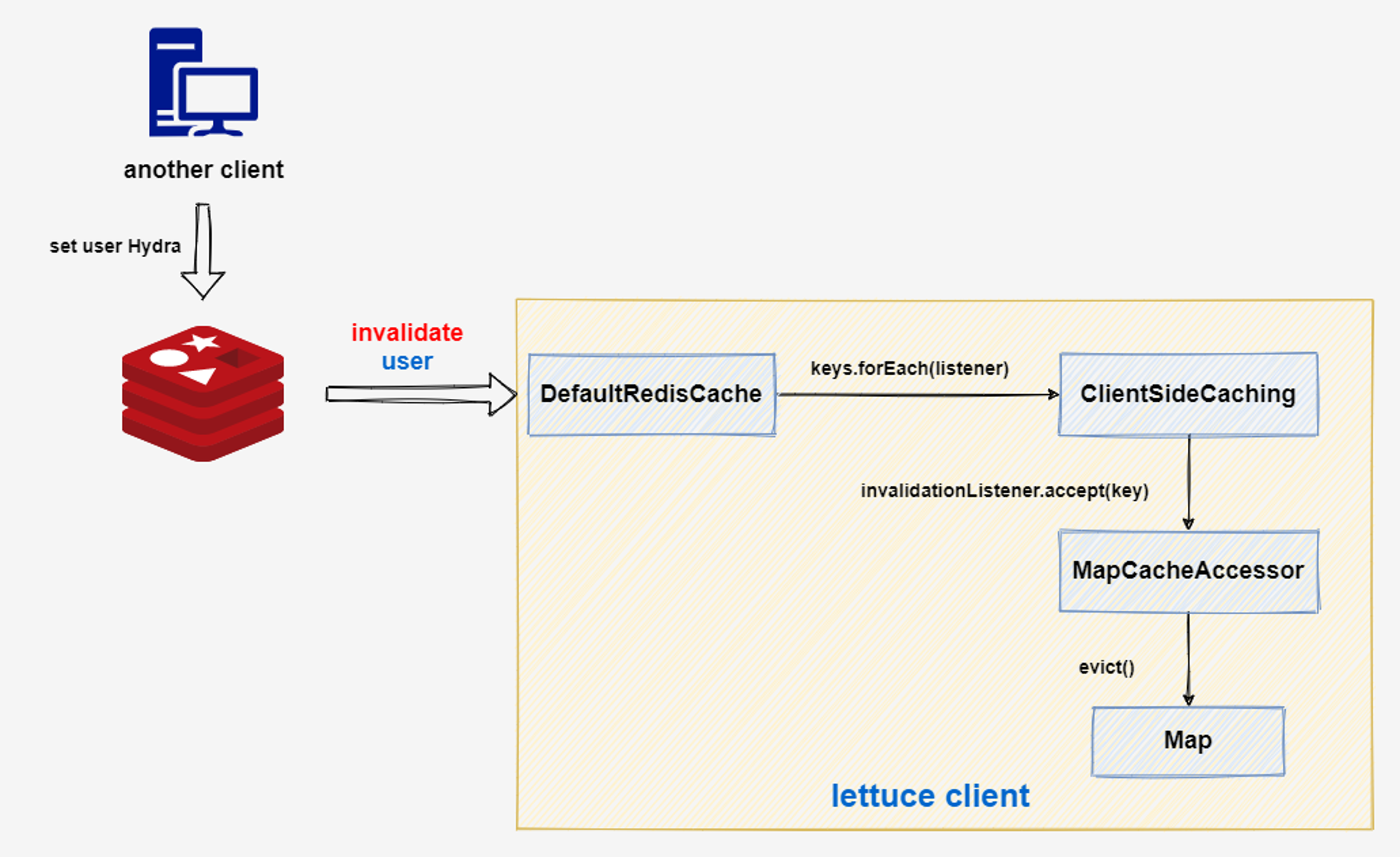Select the Map box
1400x857 pixels.
click(1188, 741)
